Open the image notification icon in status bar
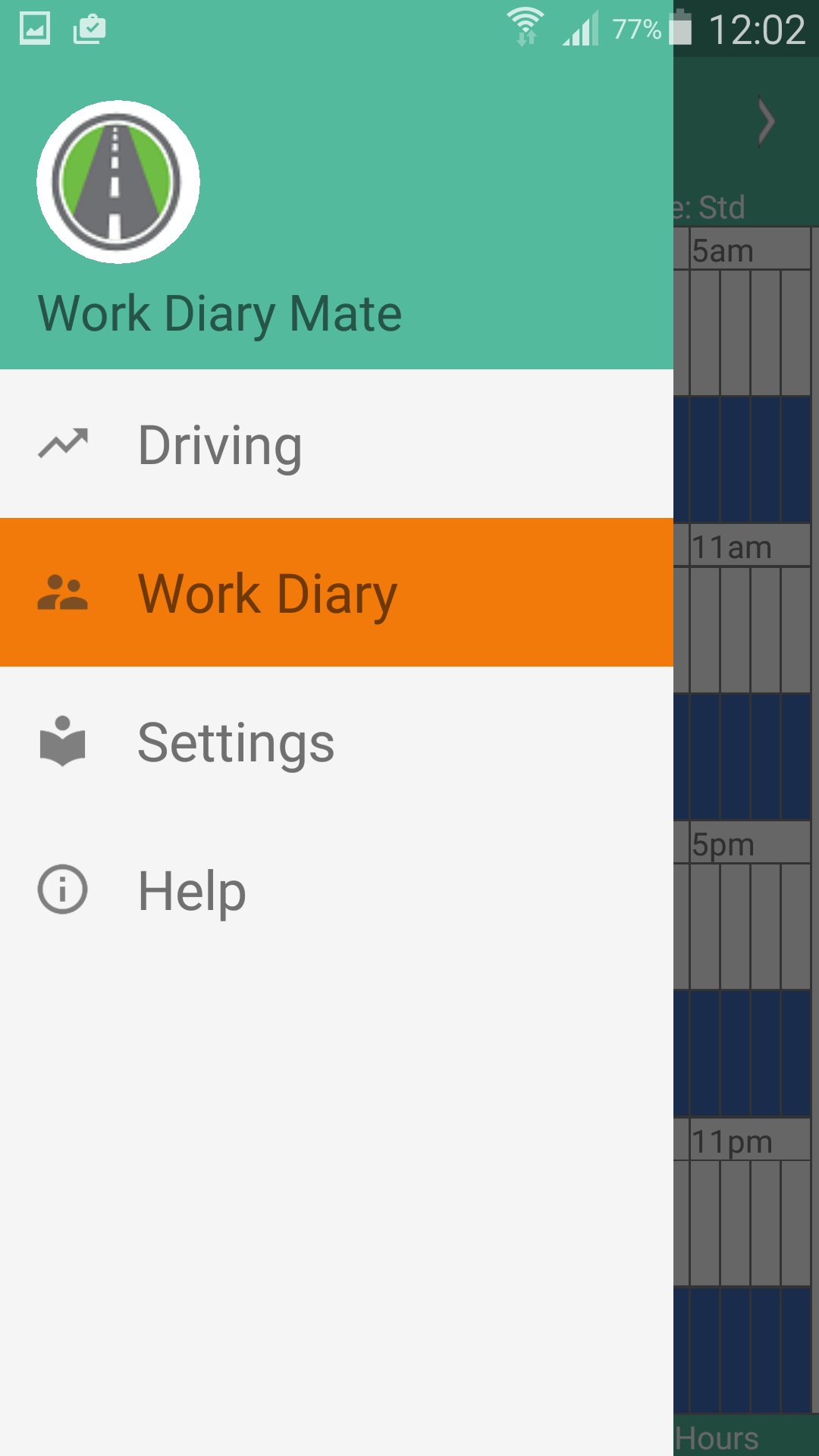Image resolution: width=819 pixels, height=1456 pixels. (35, 29)
